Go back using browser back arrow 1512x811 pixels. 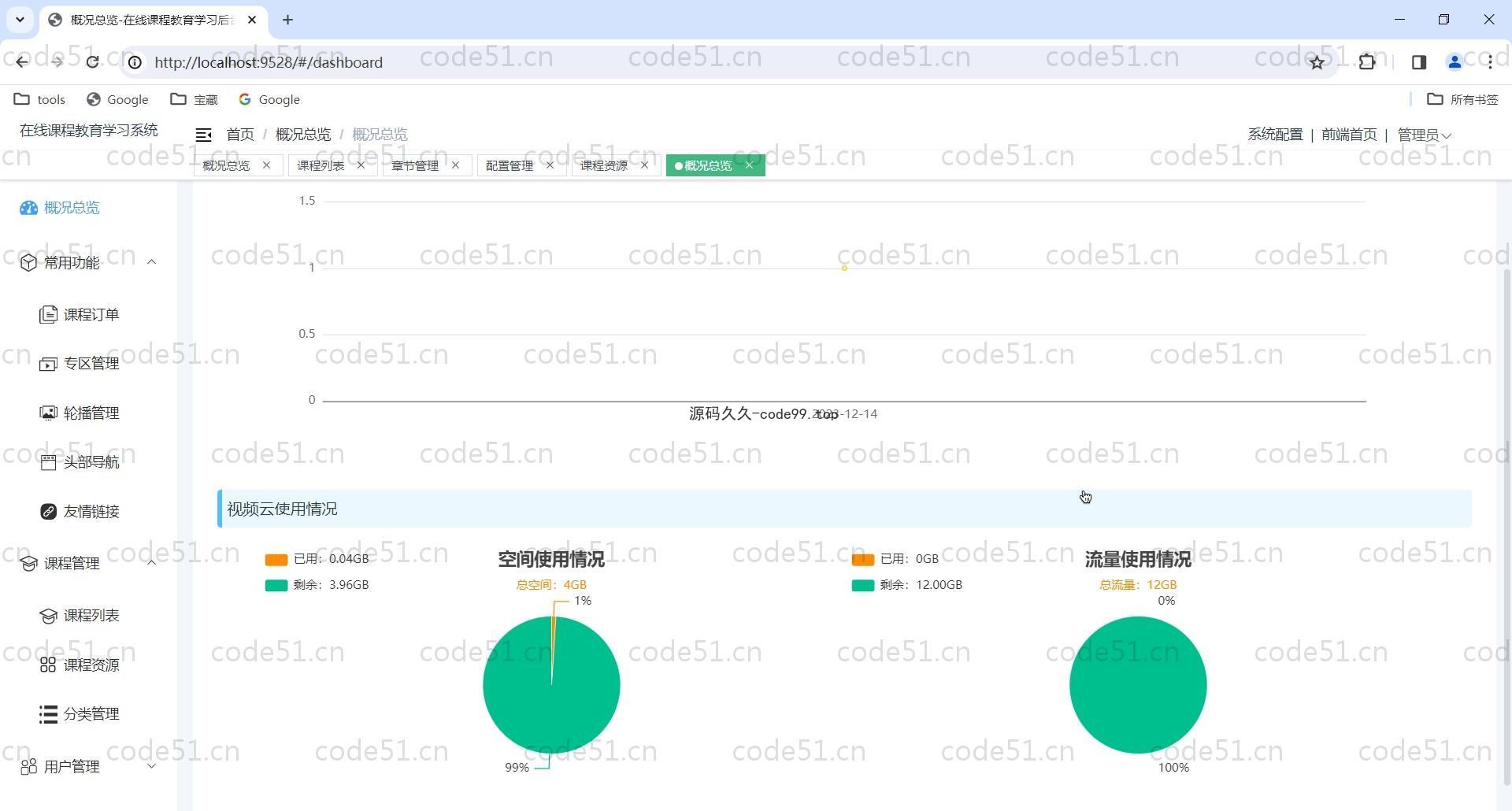pyautogui.click(x=21, y=62)
